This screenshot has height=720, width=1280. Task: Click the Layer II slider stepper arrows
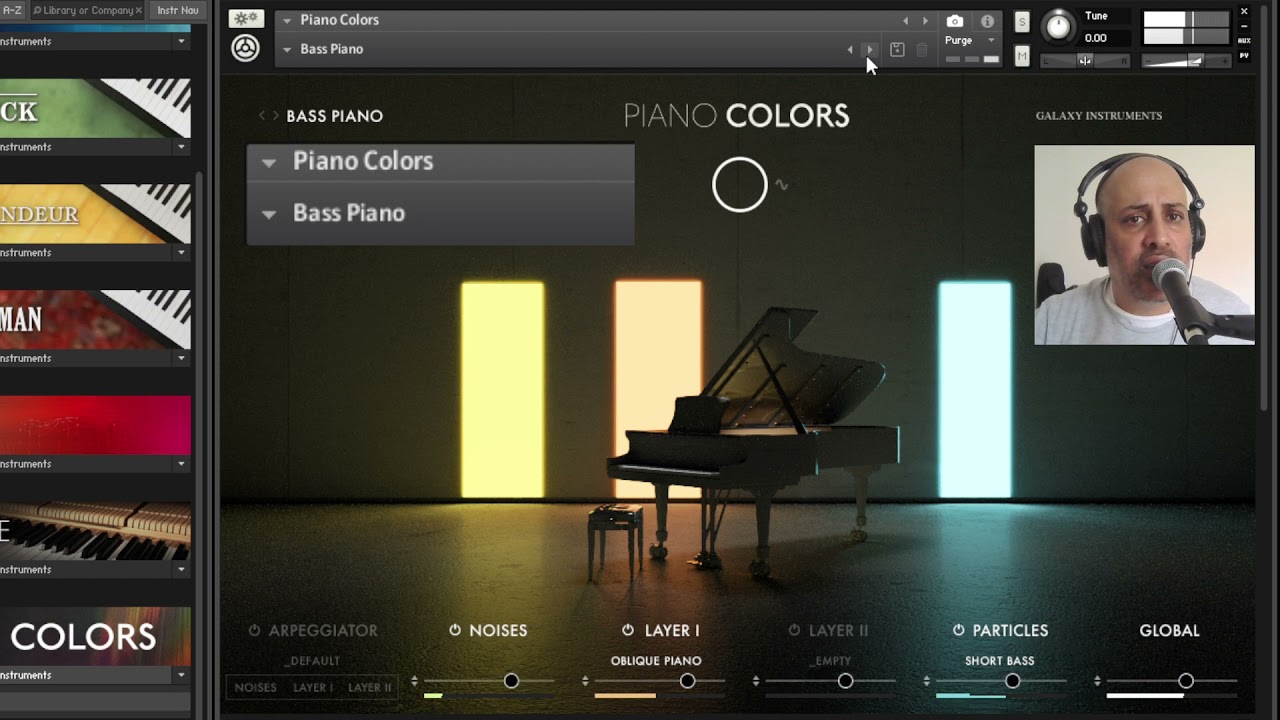coord(756,682)
